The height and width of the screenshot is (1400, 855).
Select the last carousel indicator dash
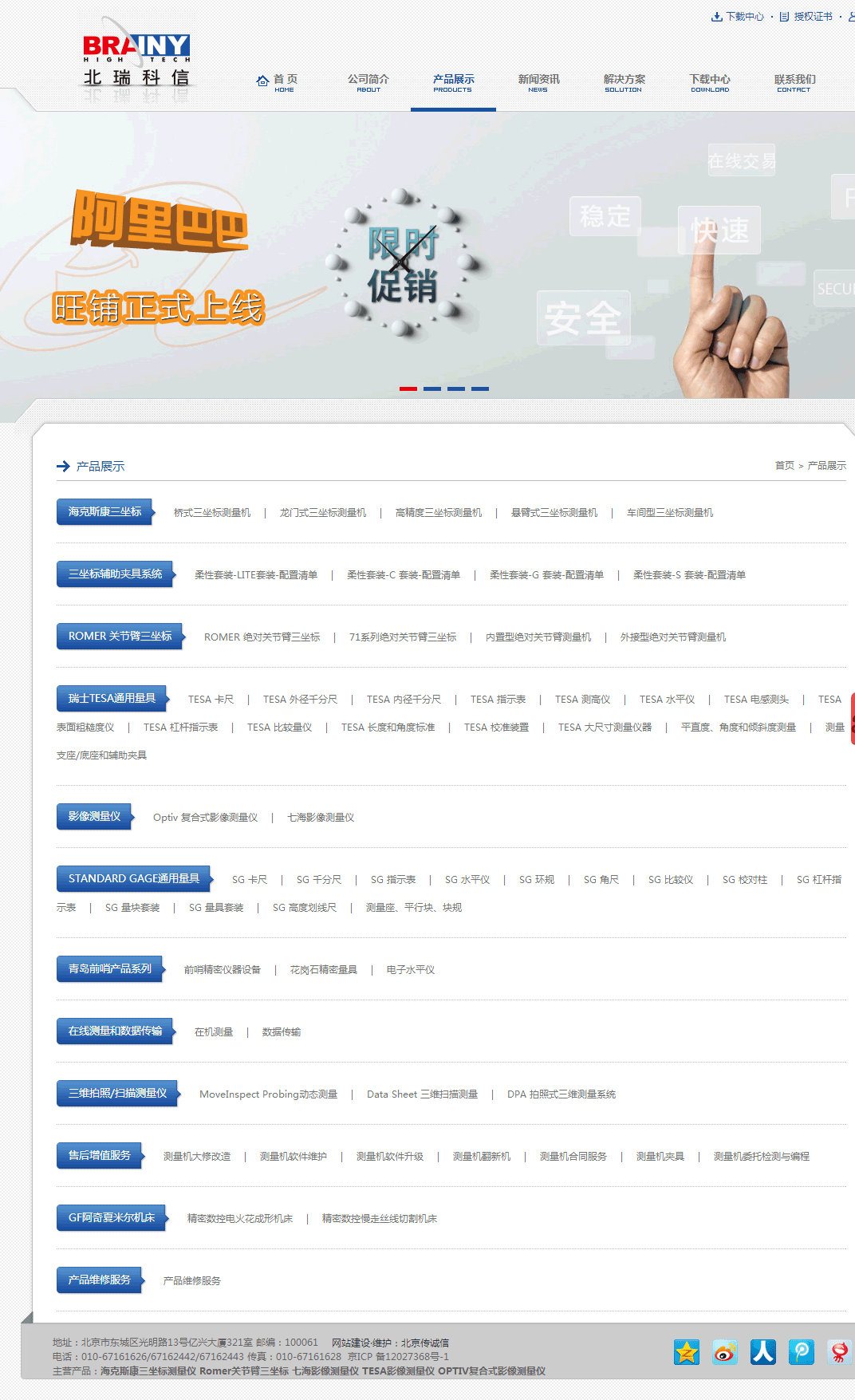click(x=480, y=388)
